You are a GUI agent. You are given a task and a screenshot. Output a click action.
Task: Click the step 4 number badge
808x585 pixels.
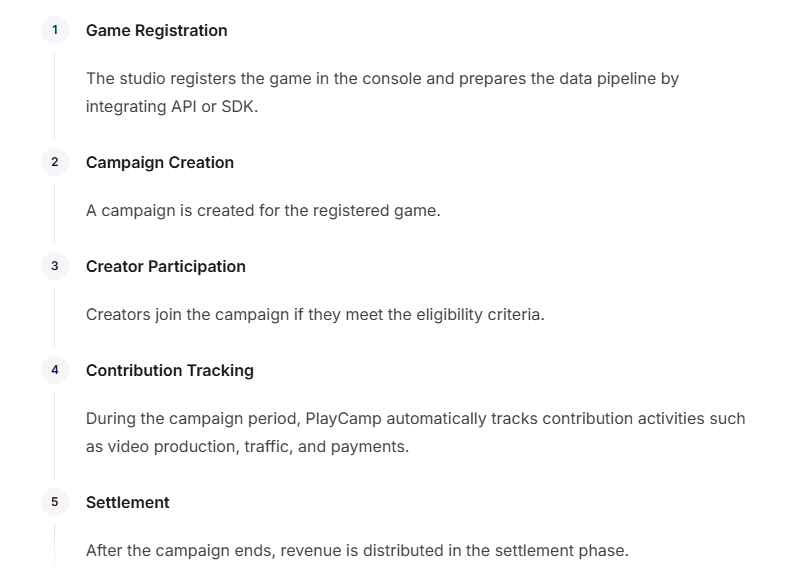[x=55, y=370]
